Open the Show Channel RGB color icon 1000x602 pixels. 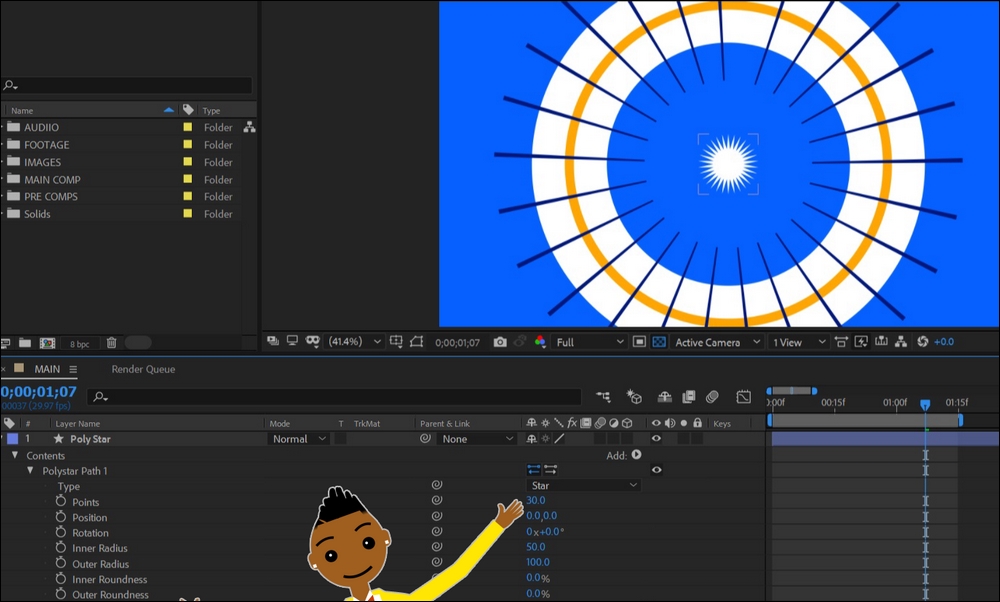(540, 342)
